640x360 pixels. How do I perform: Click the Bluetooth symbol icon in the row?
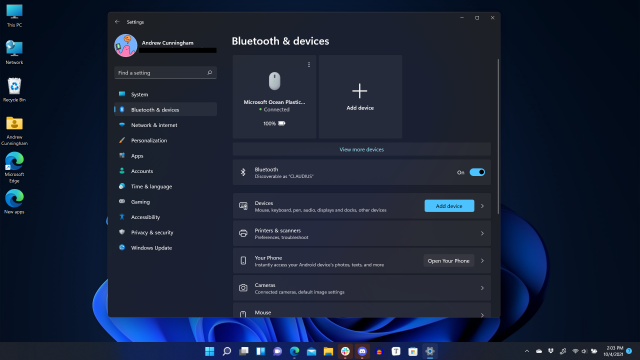point(243,172)
